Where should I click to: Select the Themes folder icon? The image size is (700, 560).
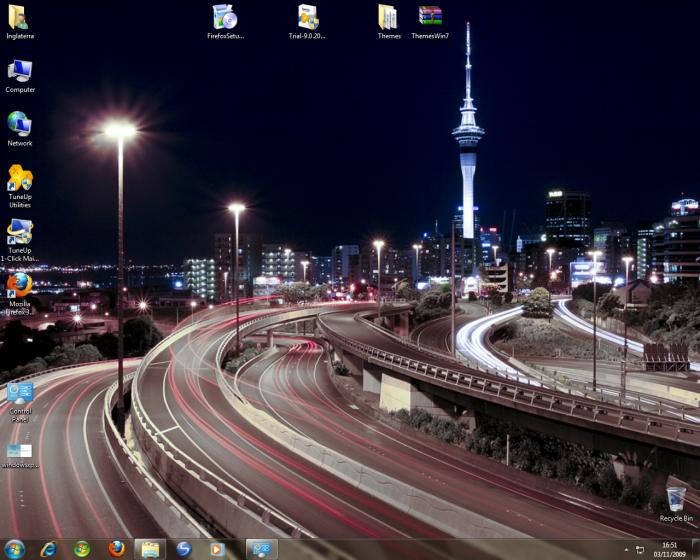point(388,18)
